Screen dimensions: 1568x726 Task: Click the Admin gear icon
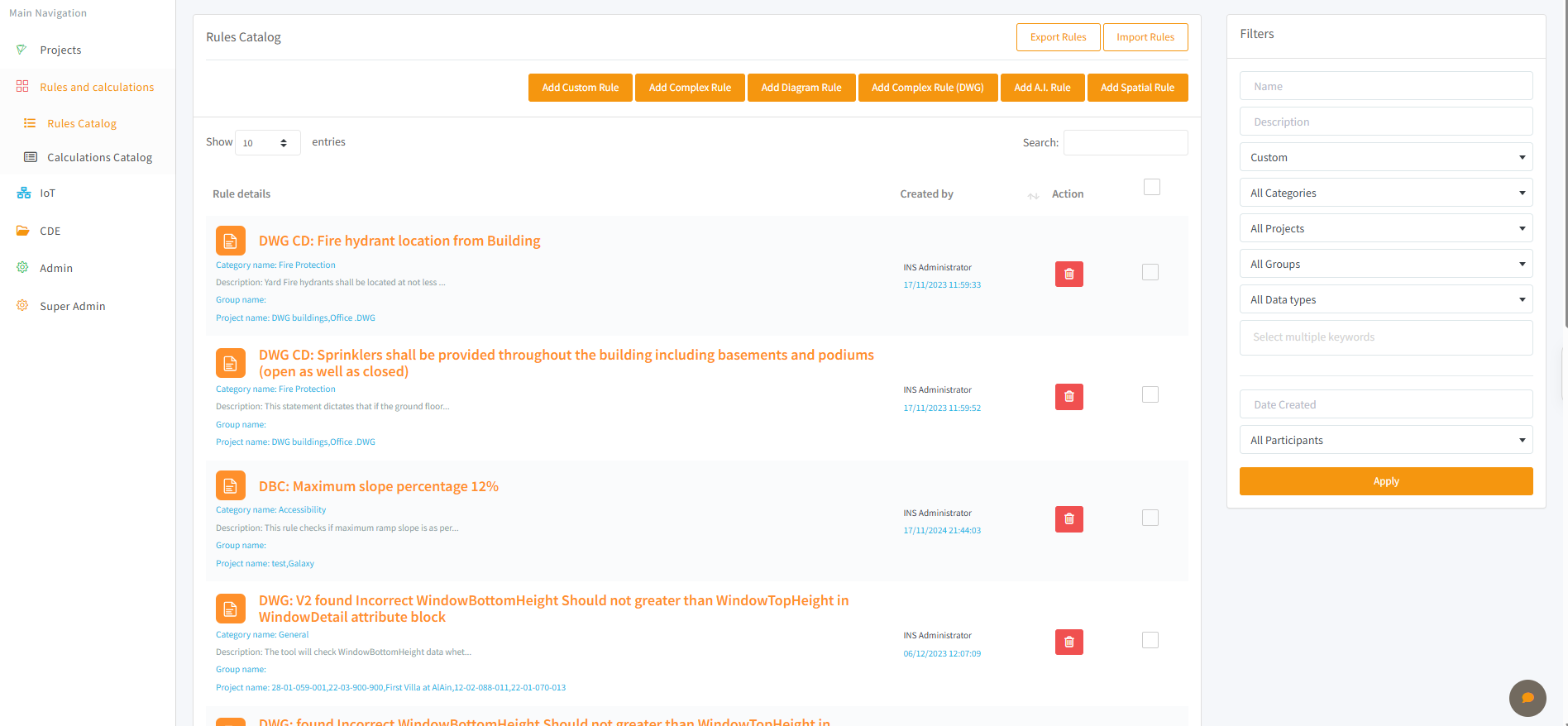(22, 267)
